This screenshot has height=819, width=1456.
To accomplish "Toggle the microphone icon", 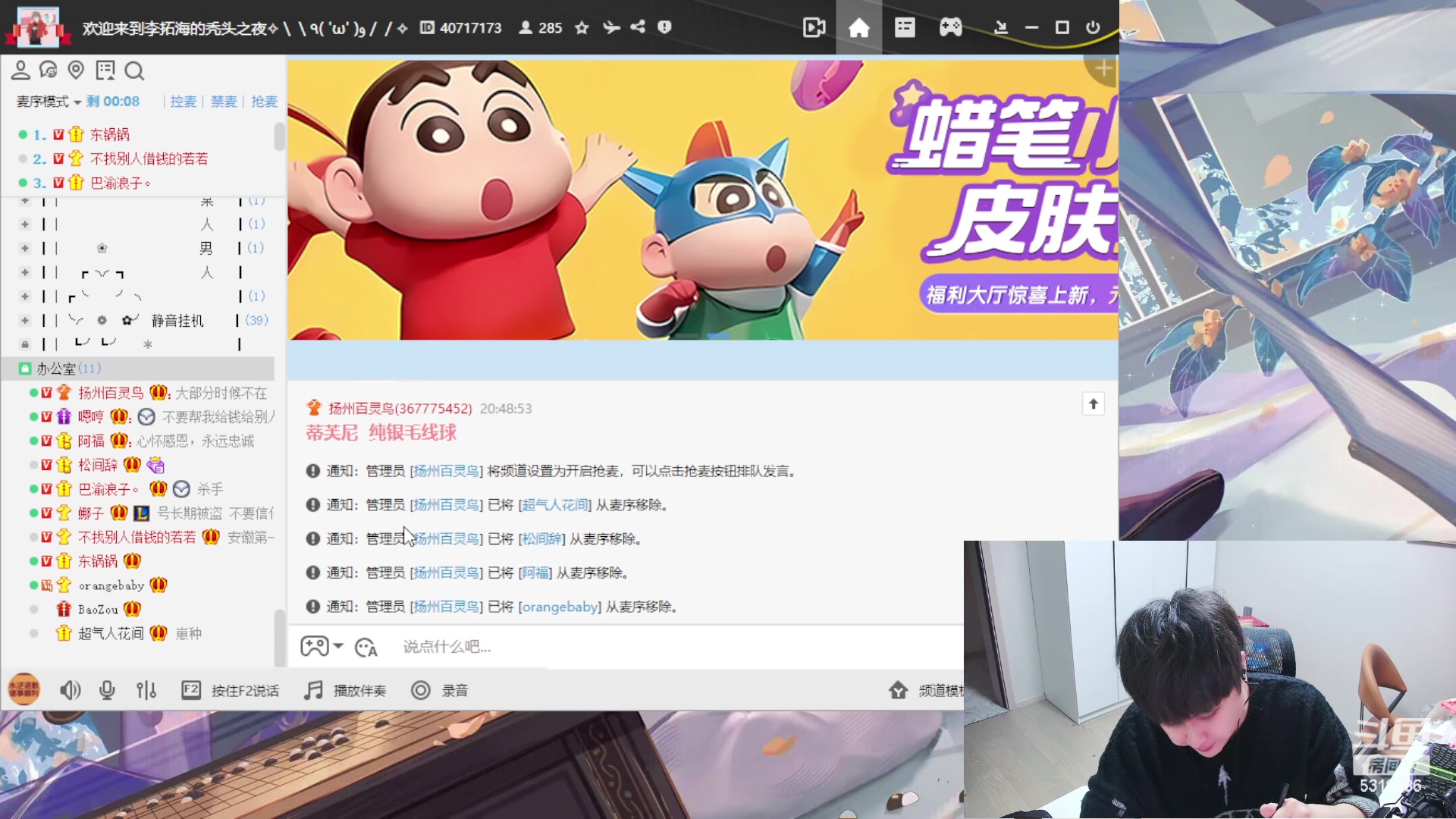I will [x=107, y=690].
